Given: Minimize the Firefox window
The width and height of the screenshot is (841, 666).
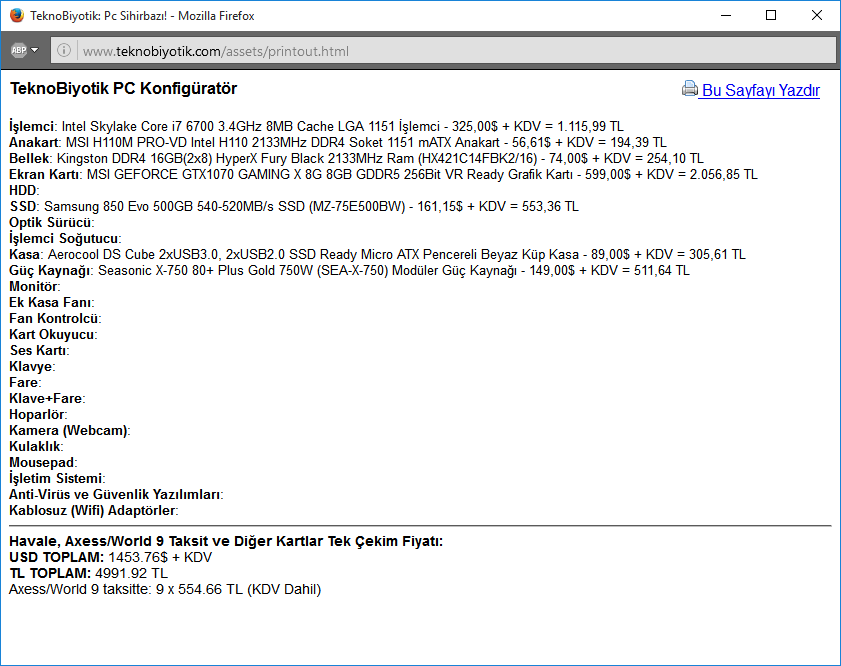Looking at the screenshot, I should click(726, 16).
